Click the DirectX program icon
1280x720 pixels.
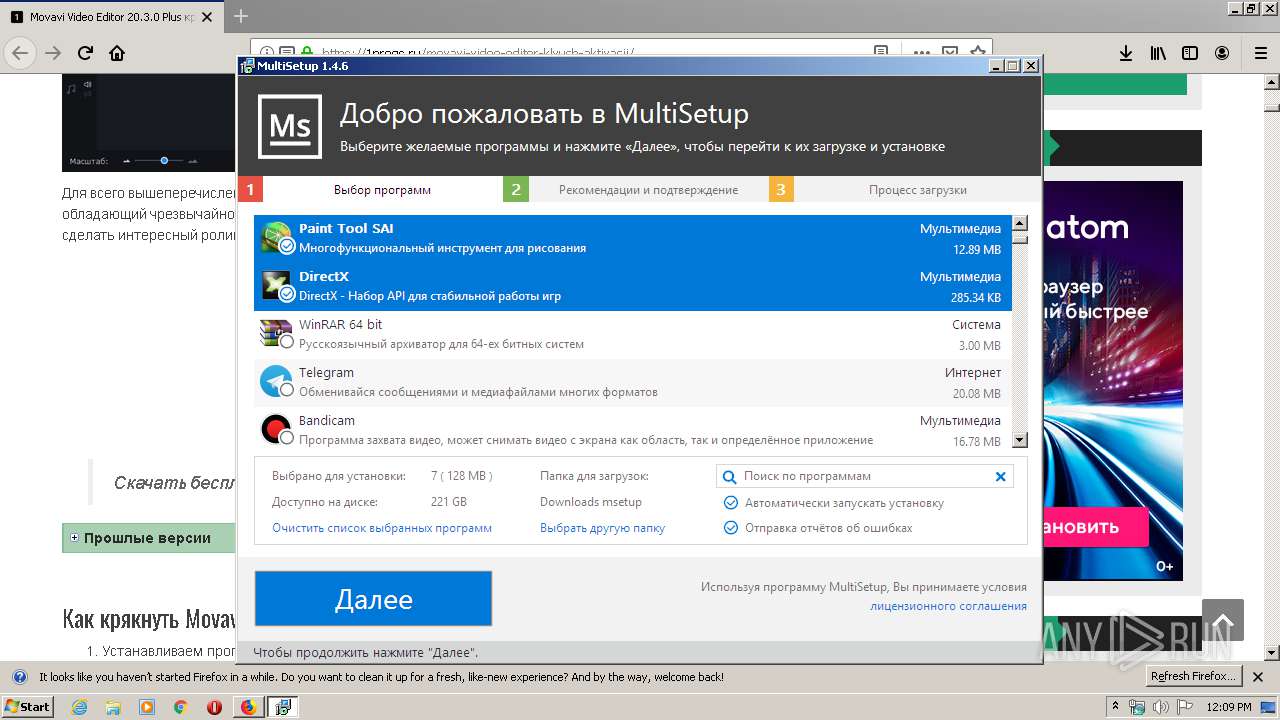click(275, 285)
